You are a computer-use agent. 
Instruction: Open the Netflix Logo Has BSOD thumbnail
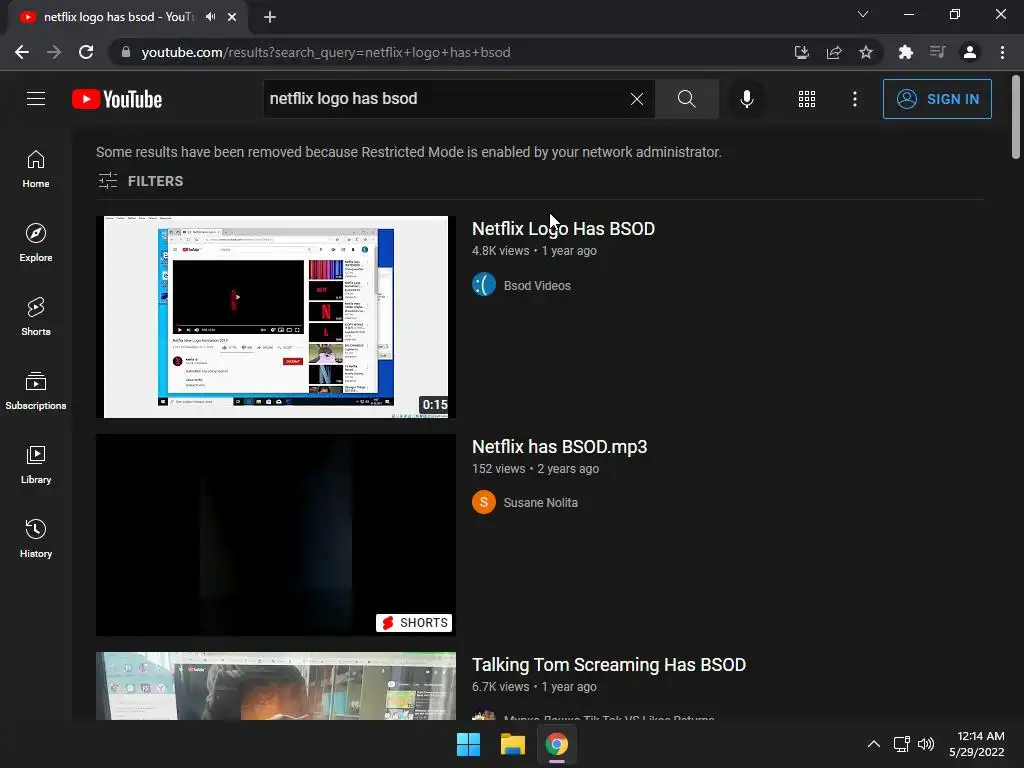coord(276,317)
